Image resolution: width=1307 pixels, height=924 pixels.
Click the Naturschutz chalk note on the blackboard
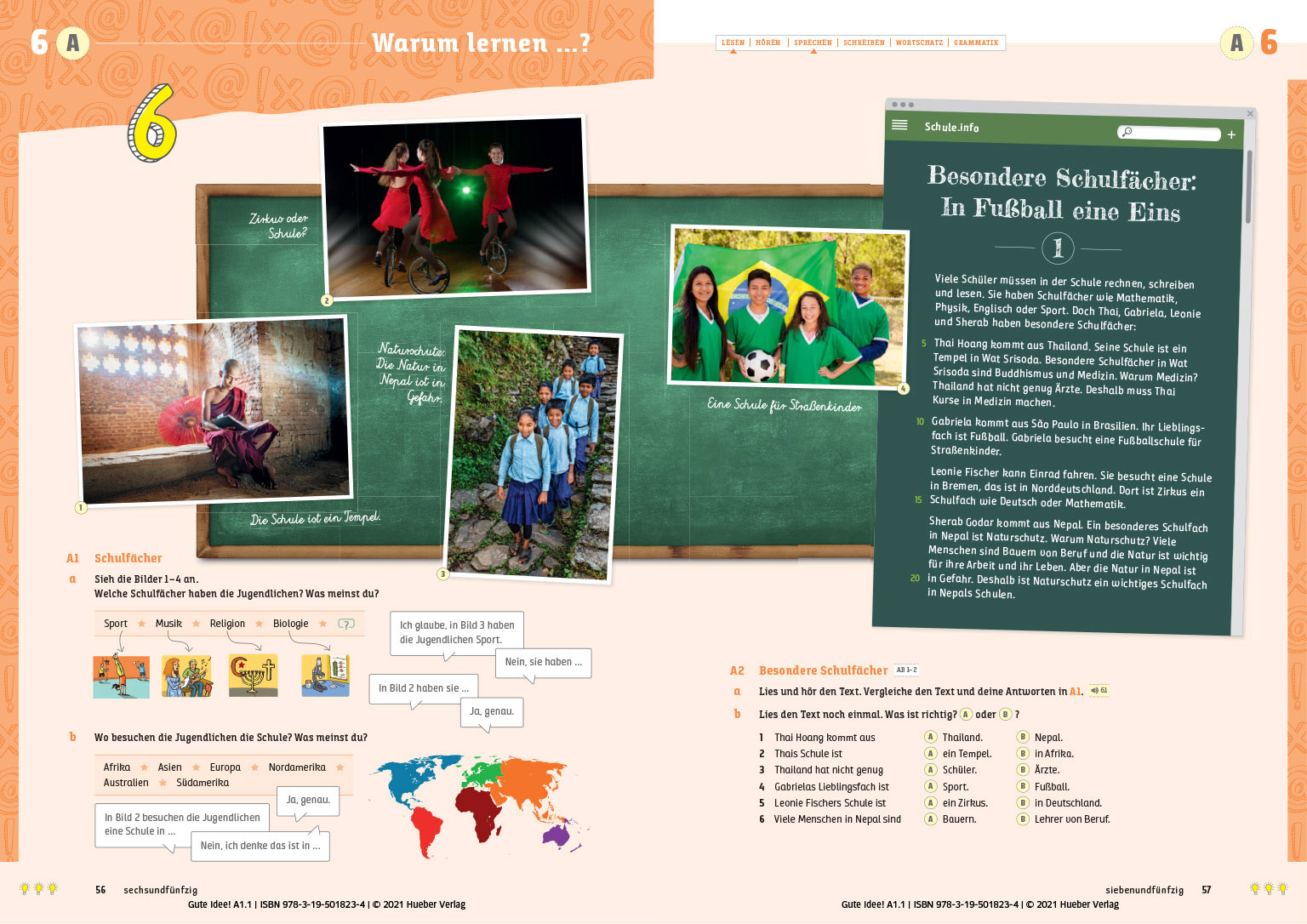(x=411, y=373)
